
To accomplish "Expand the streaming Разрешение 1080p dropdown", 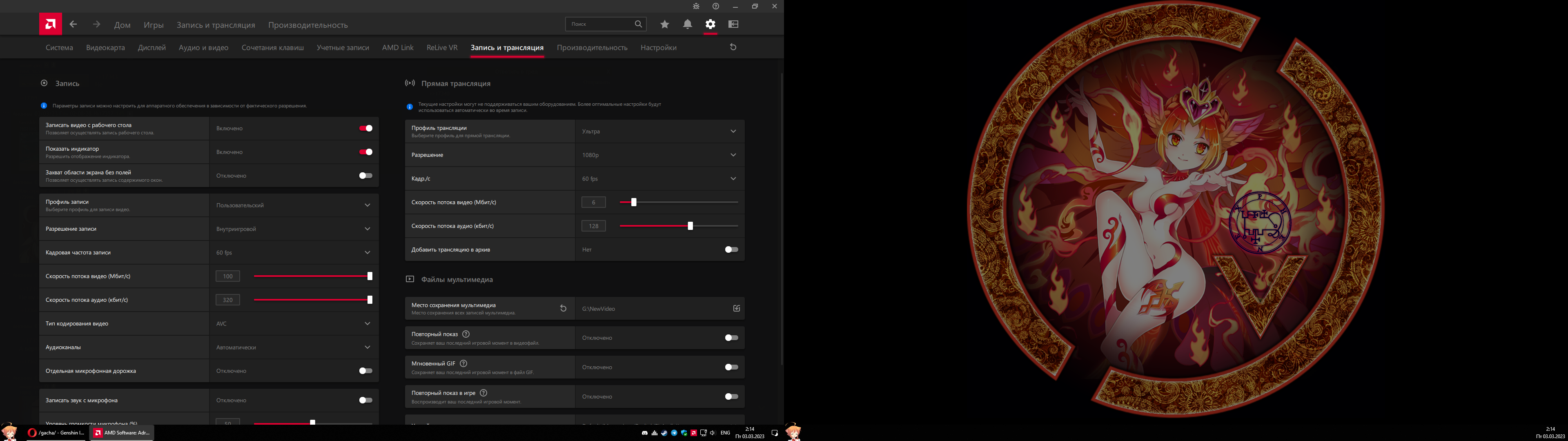I will tap(733, 155).
